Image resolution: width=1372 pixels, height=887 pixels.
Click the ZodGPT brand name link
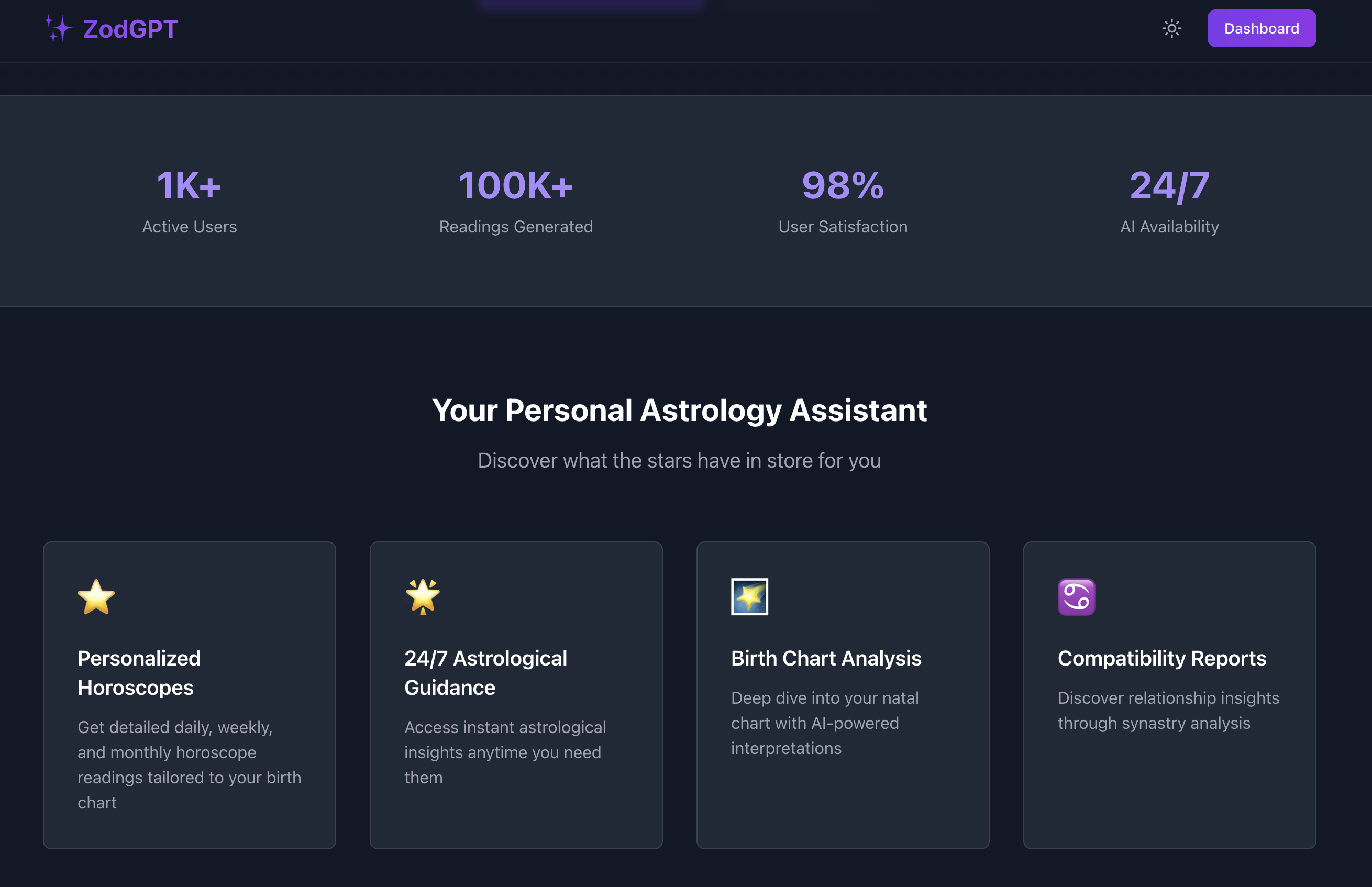tap(130, 29)
